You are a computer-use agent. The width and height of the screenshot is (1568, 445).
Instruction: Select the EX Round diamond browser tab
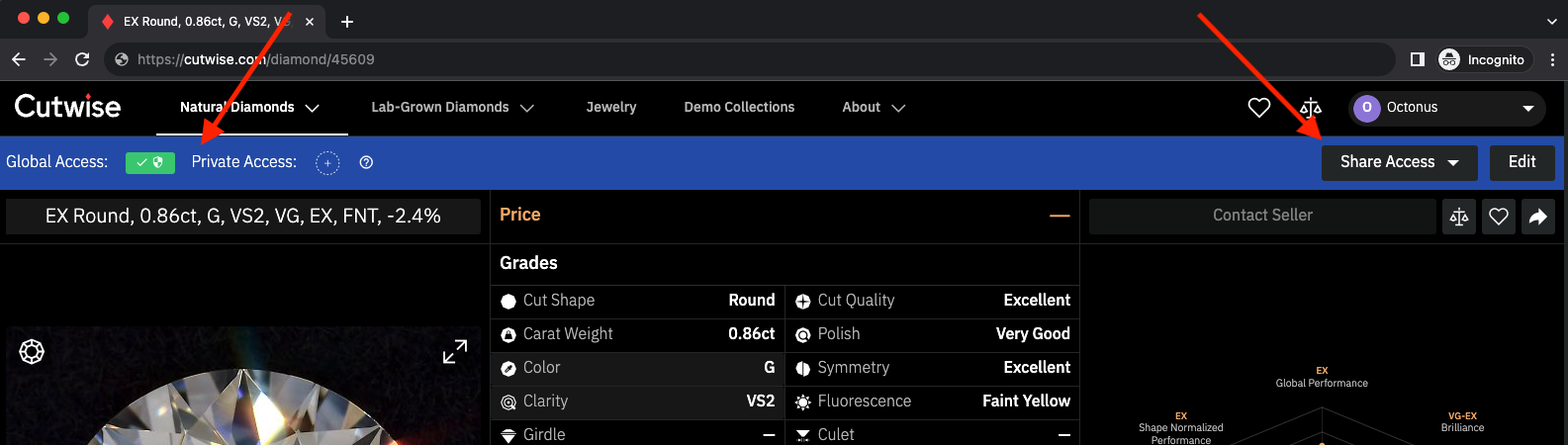[x=207, y=22]
